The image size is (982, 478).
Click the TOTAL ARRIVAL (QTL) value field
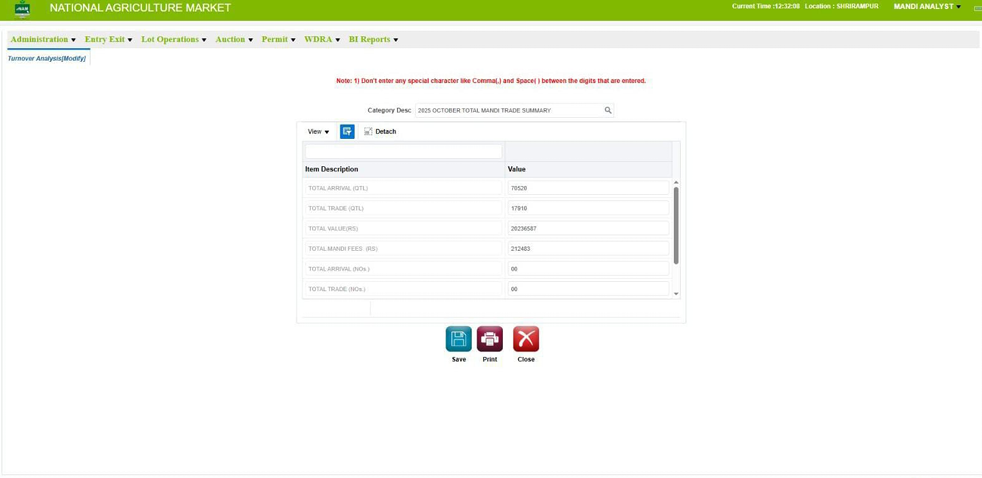[587, 188]
